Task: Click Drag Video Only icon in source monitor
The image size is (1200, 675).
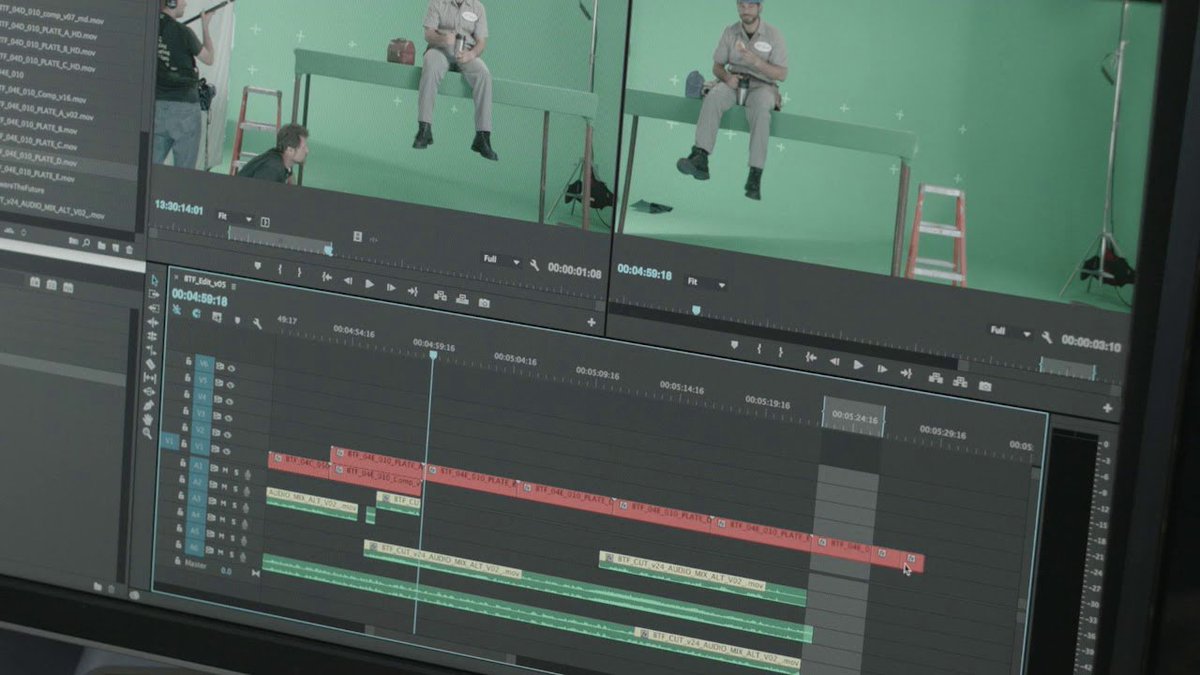Action: point(358,236)
